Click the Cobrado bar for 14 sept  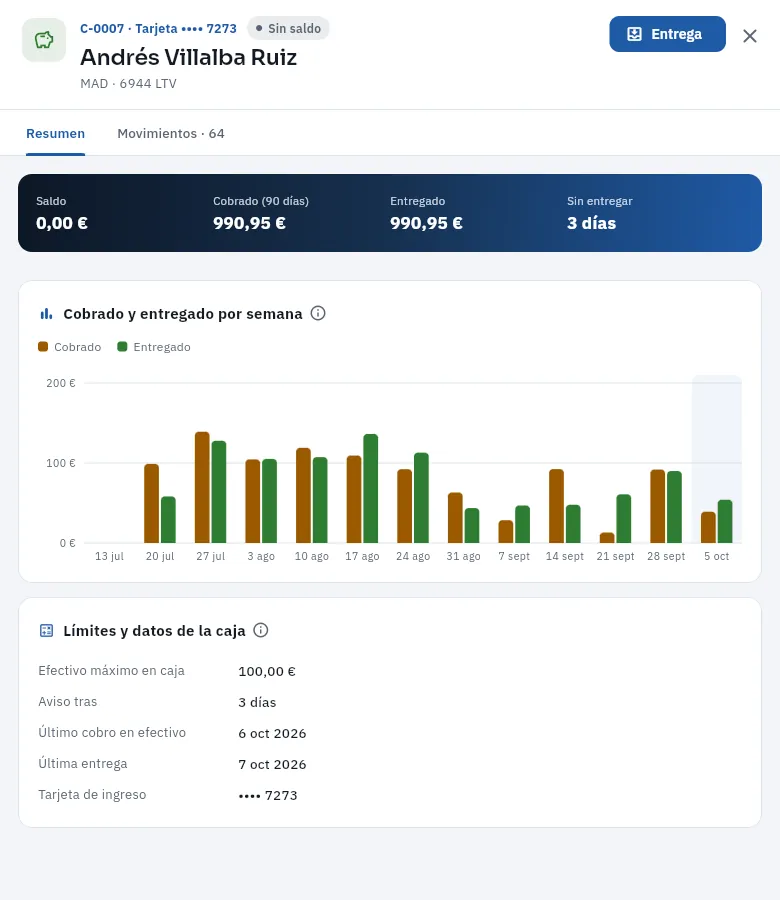click(x=557, y=506)
